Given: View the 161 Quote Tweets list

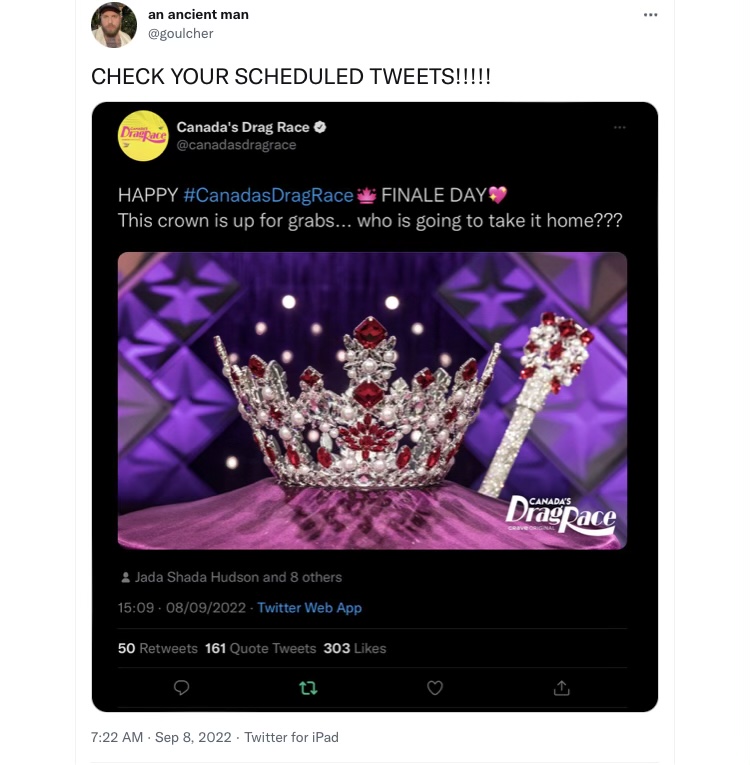Looking at the screenshot, I should click(x=260, y=648).
